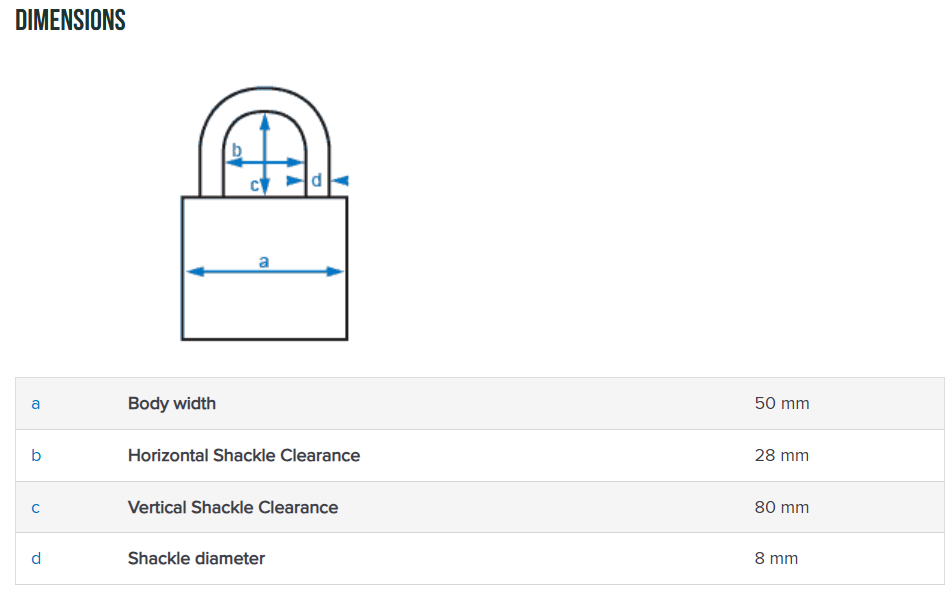The height and width of the screenshot is (597, 951).
Task: Select the Body width label
Action: coord(172,404)
